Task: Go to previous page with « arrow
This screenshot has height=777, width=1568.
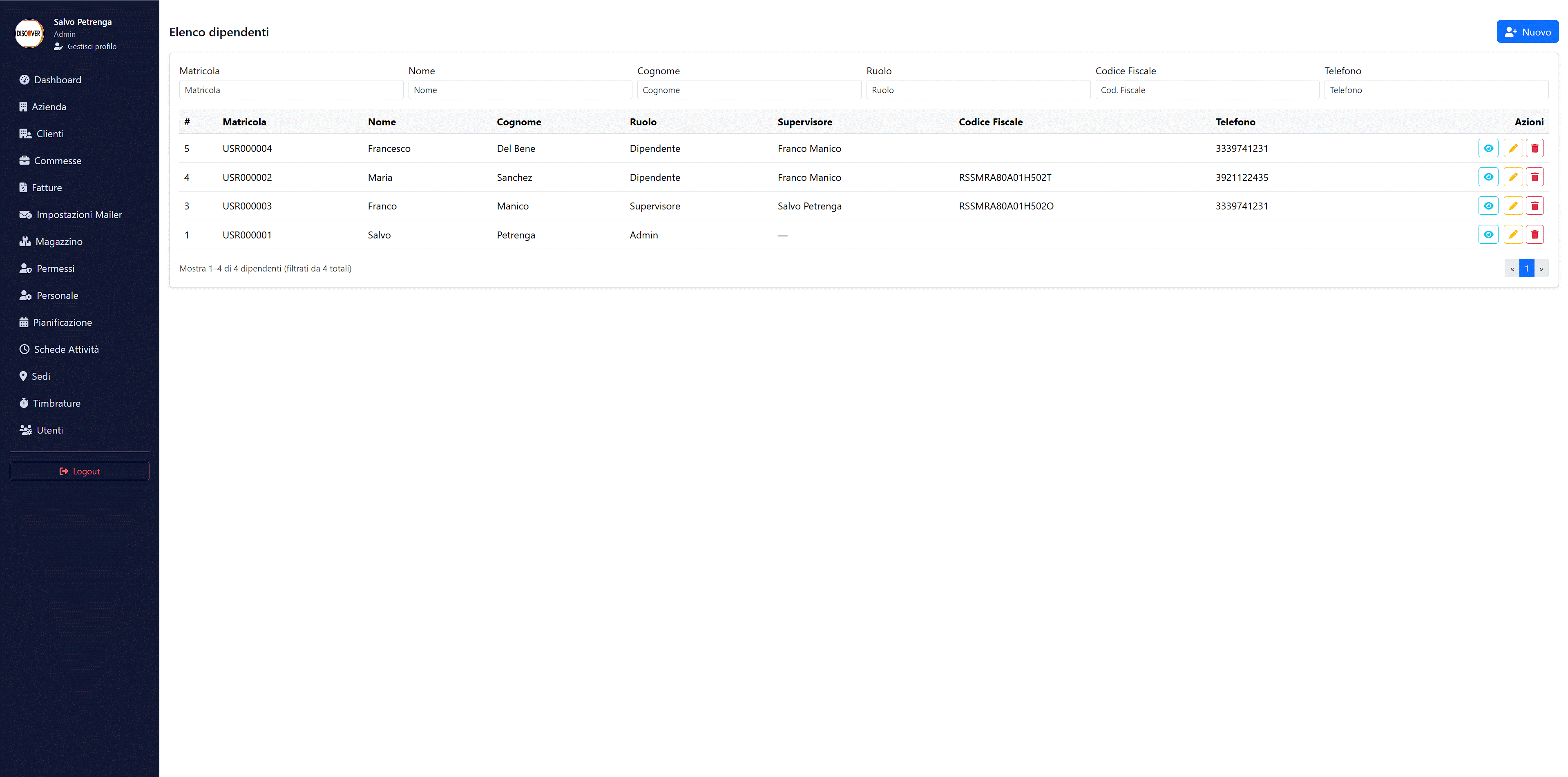Action: [x=1512, y=268]
